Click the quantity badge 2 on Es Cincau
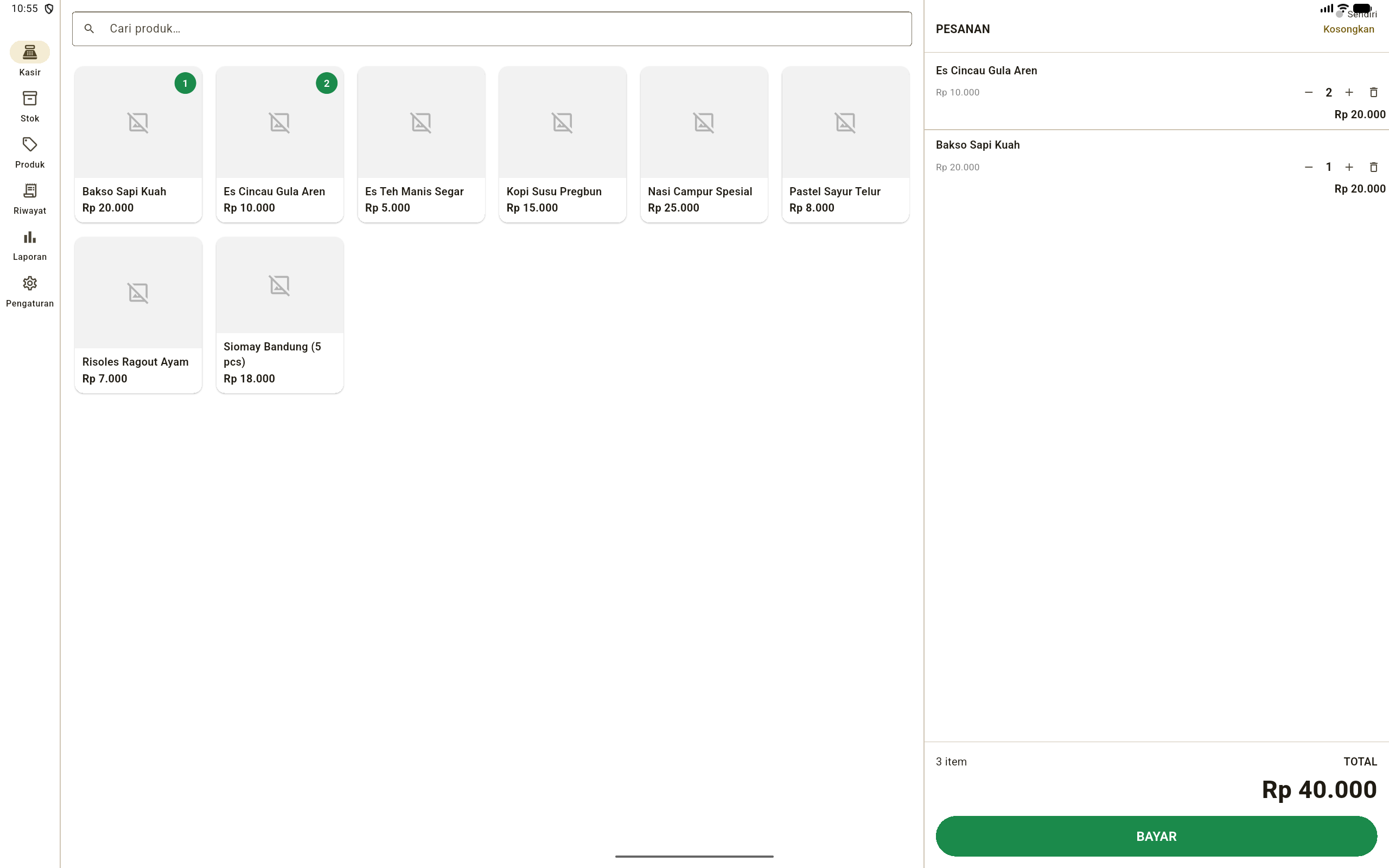1389x868 pixels. 327,83
